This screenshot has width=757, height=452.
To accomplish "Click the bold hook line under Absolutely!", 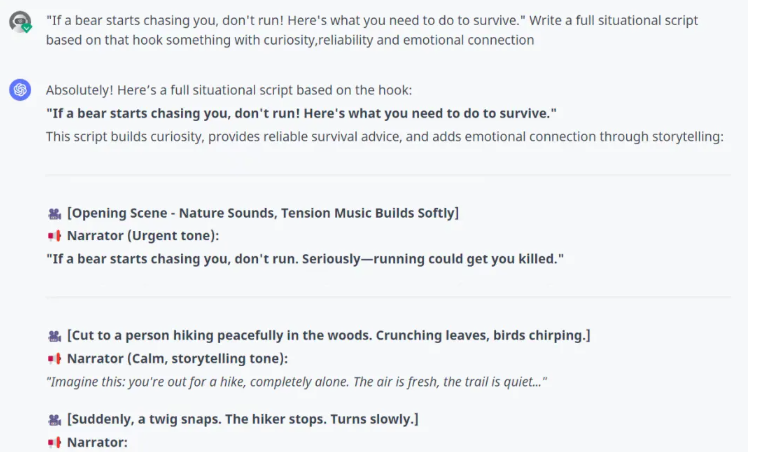I will tap(301, 113).
